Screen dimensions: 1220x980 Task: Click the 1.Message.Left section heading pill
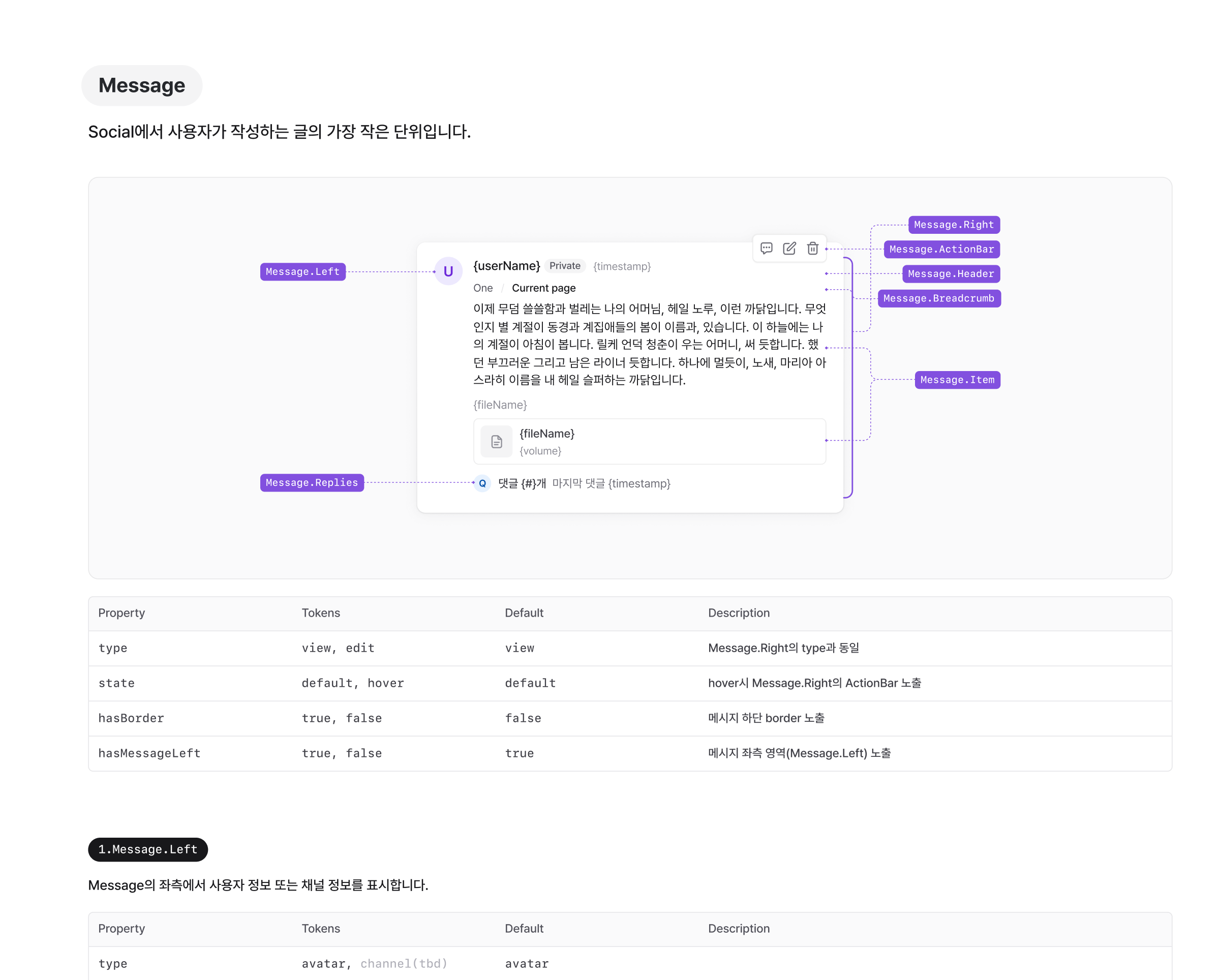pyautogui.click(x=148, y=849)
